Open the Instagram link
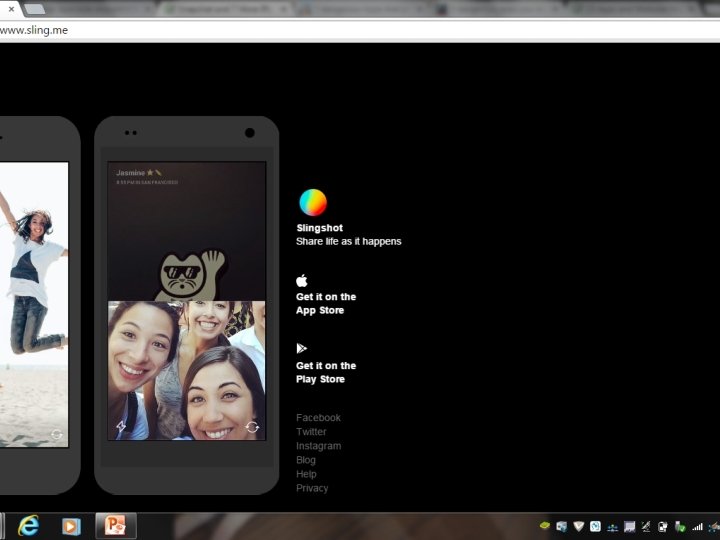 pyautogui.click(x=318, y=446)
